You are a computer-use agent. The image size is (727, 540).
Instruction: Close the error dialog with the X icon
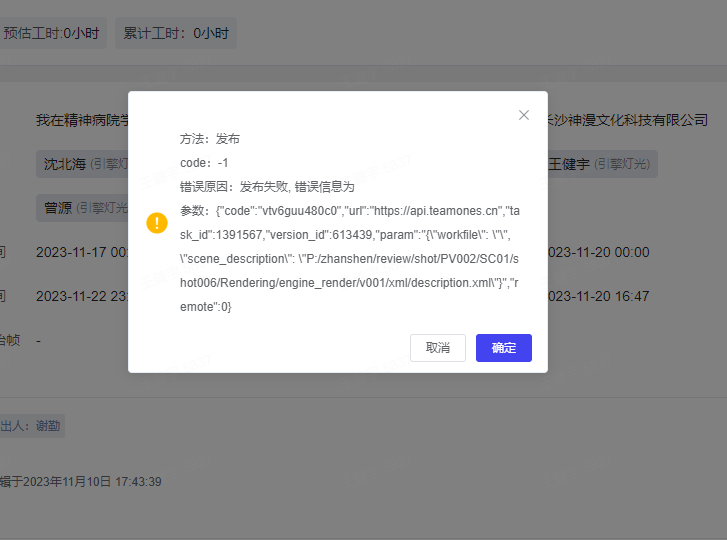[x=524, y=115]
